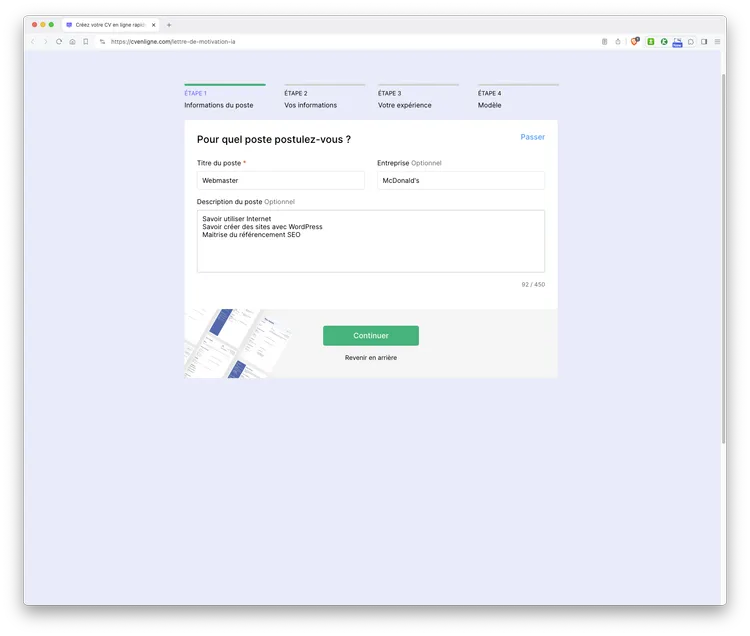Go back with the browser back arrow

(x=33, y=42)
